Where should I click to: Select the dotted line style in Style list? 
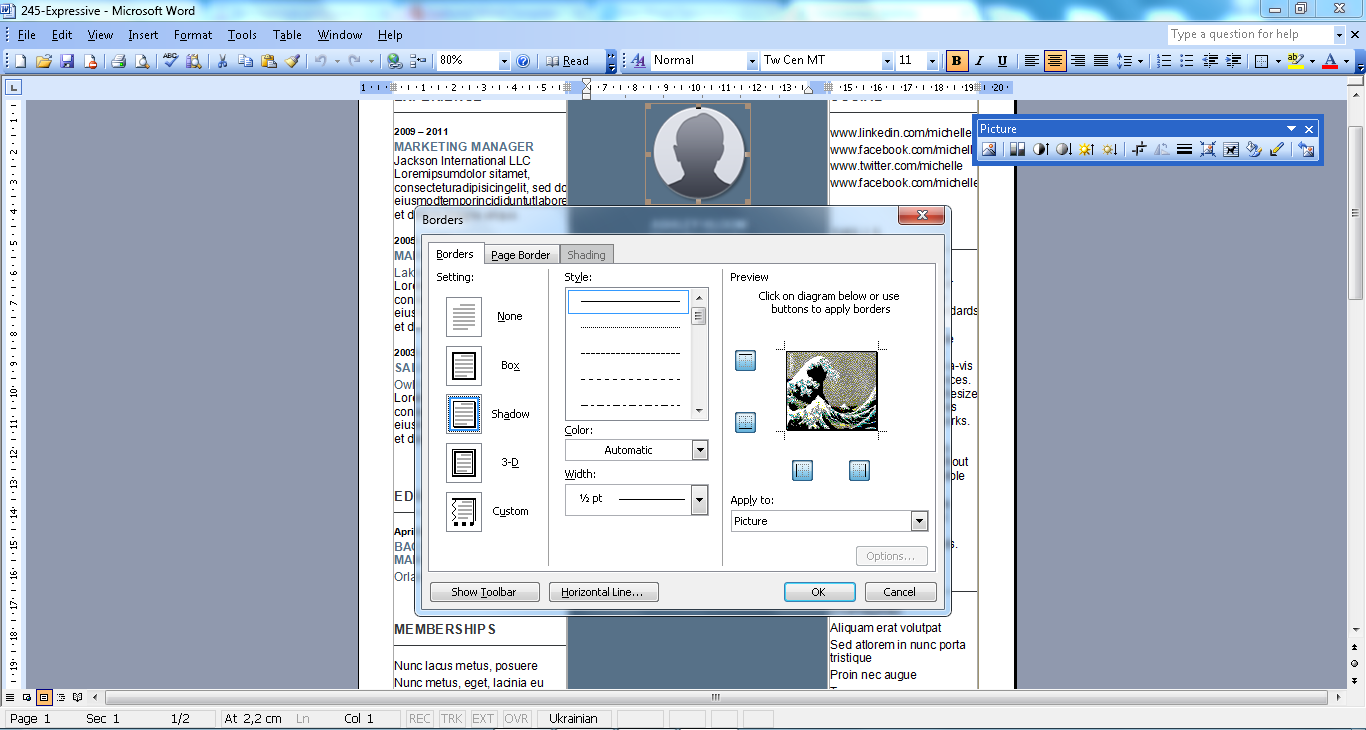pyautogui.click(x=629, y=327)
